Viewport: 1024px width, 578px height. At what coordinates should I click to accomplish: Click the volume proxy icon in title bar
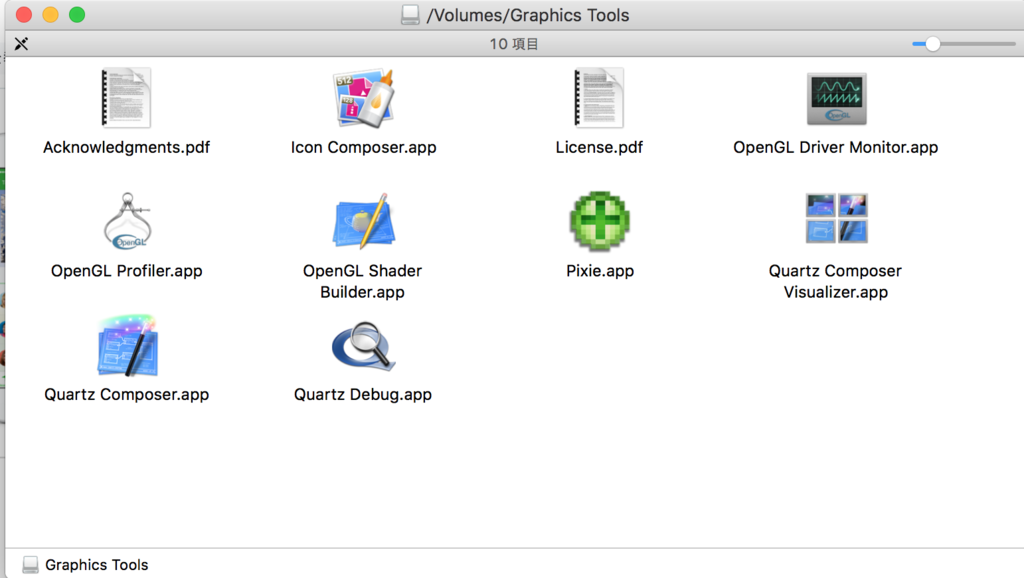(x=410, y=15)
